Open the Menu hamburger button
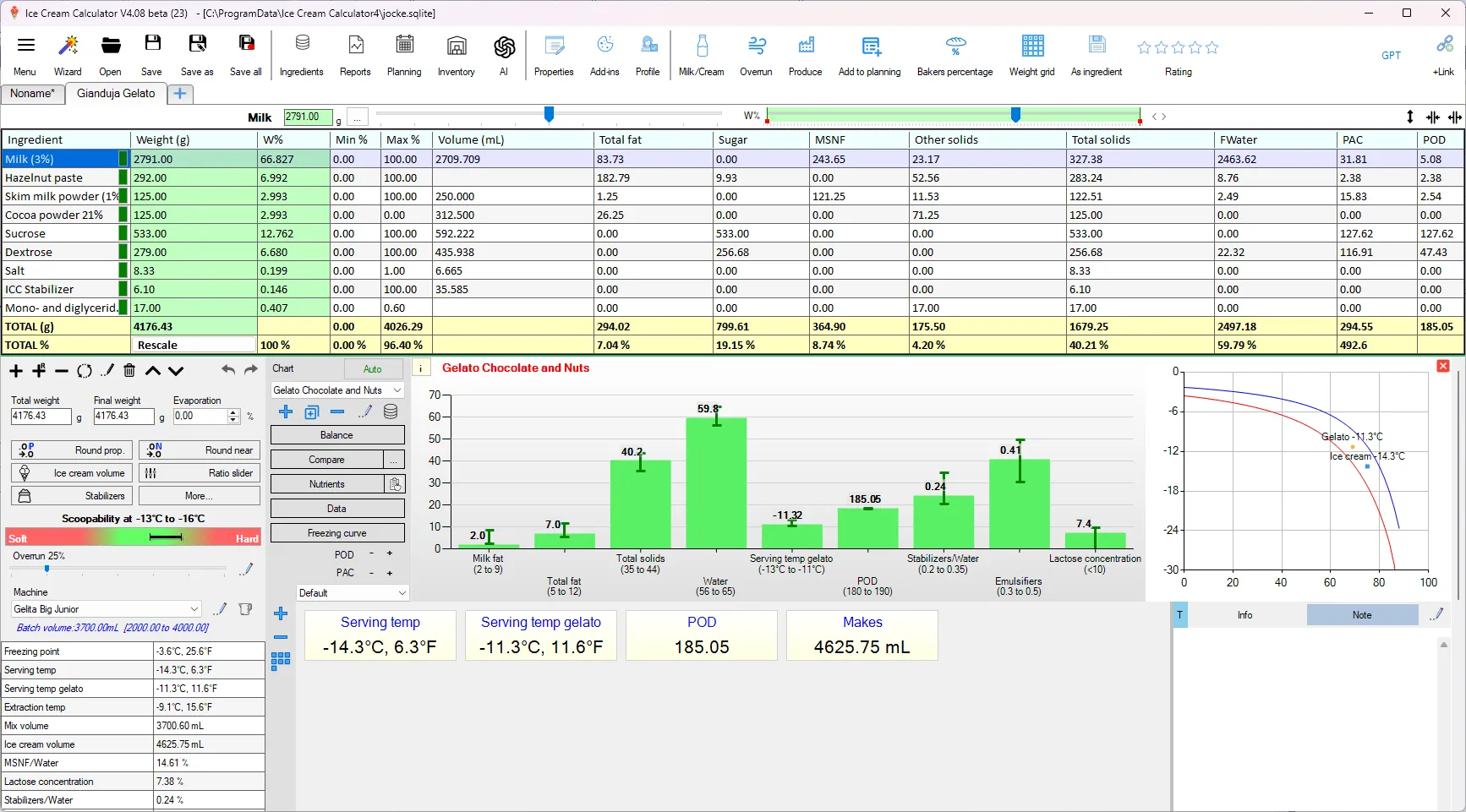The height and width of the screenshot is (812, 1466). (x=25, y=55)
